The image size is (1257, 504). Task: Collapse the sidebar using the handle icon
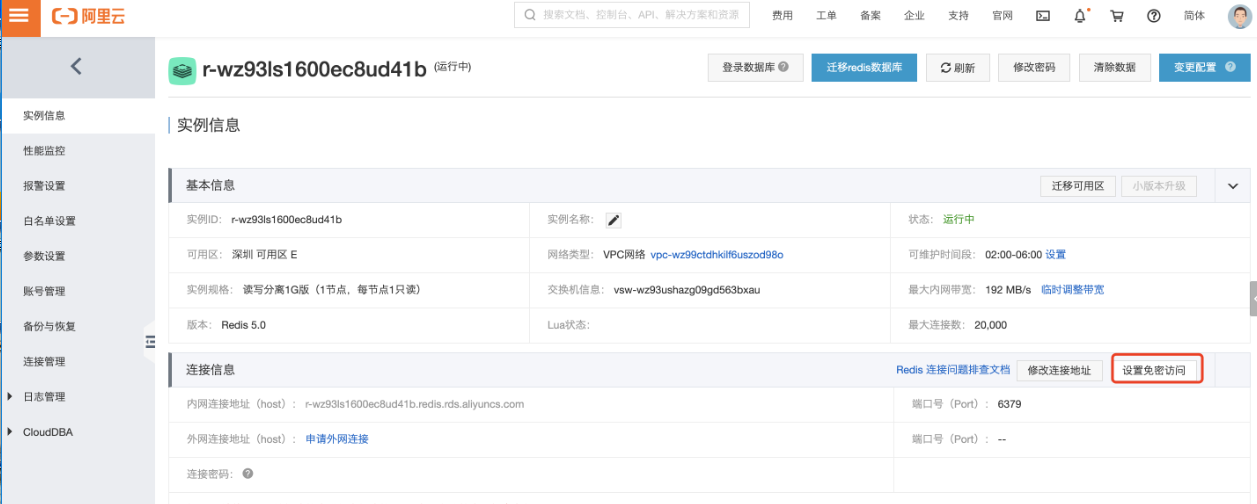tap(149, 341)
